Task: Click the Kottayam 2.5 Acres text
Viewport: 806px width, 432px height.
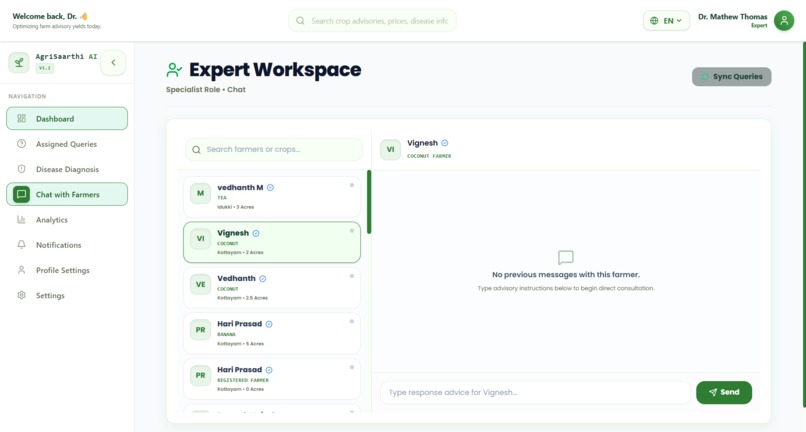Action: (x=242, y=298)
